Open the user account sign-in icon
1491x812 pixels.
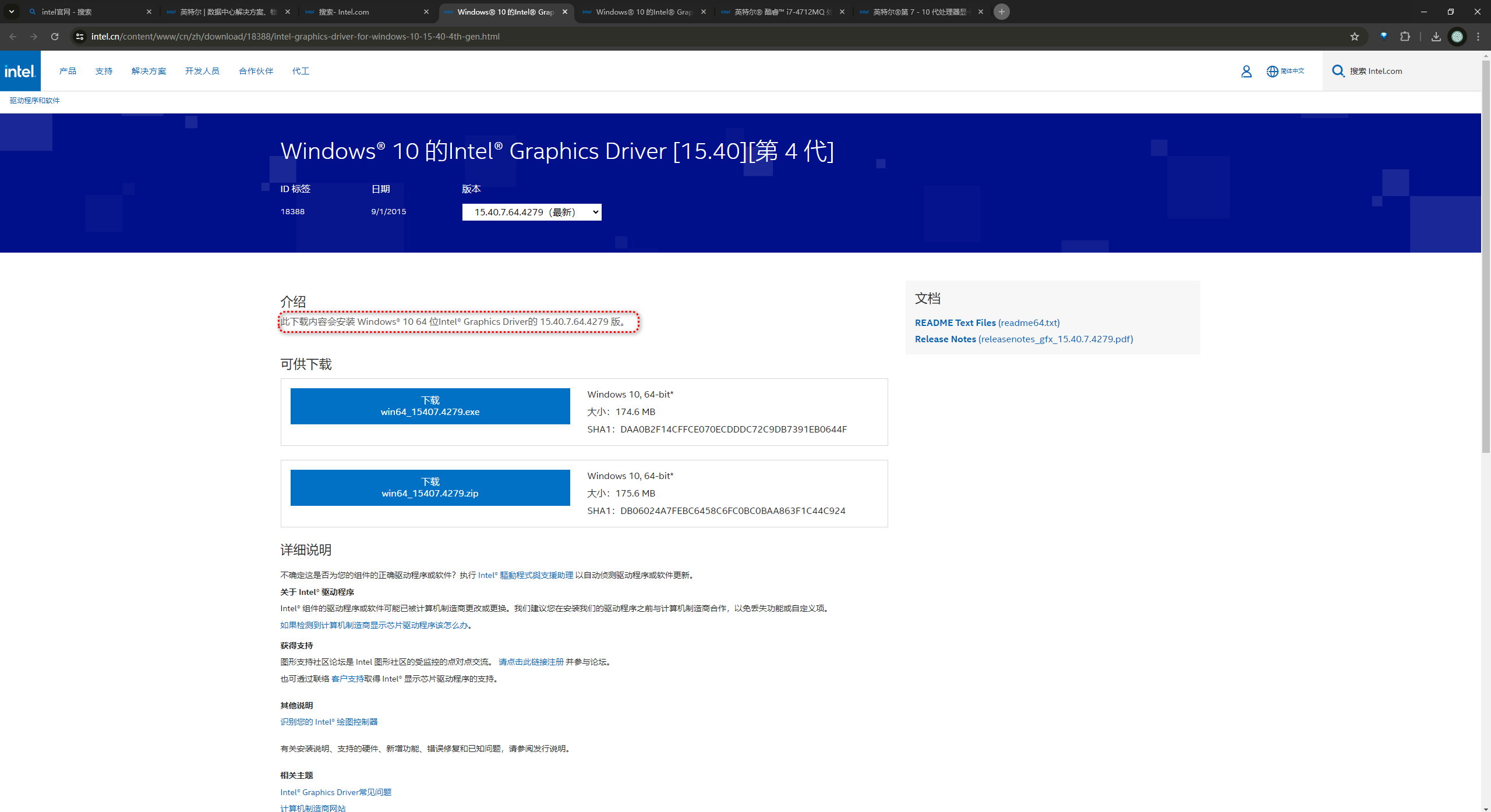(x=1246, y=71)
